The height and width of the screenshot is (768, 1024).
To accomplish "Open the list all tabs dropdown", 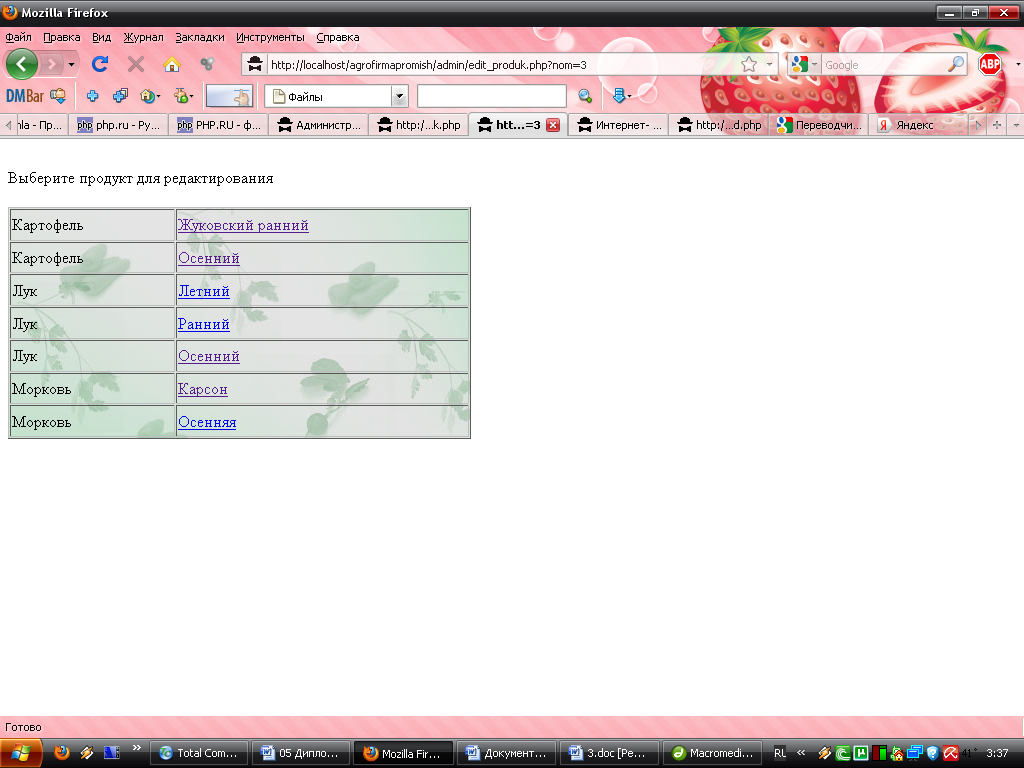I will [x=1016, y=125].
